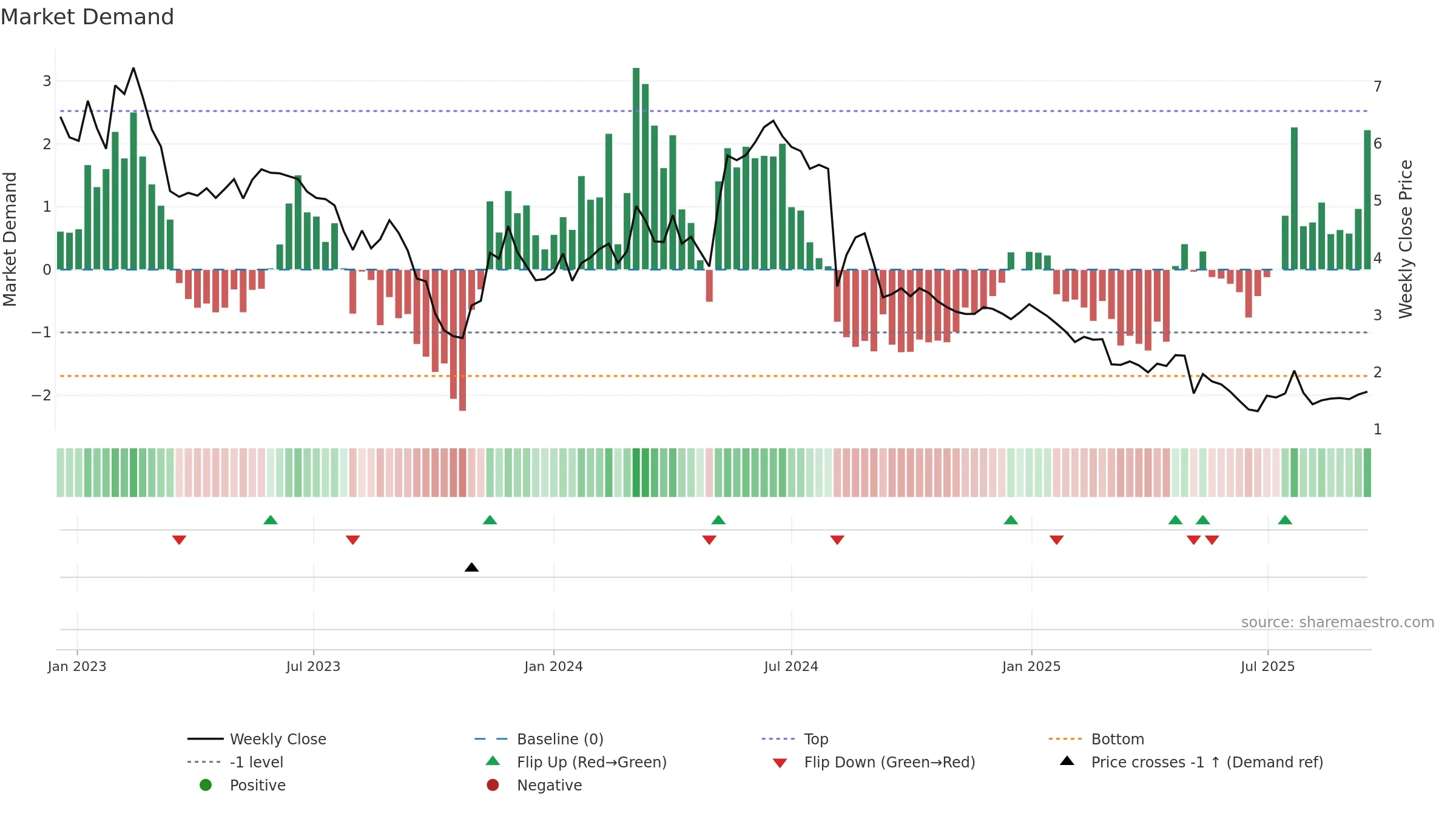1456x819 pixels.
Task: Click the vertical Market Demand axis title
Action: [x=10, y=239]
